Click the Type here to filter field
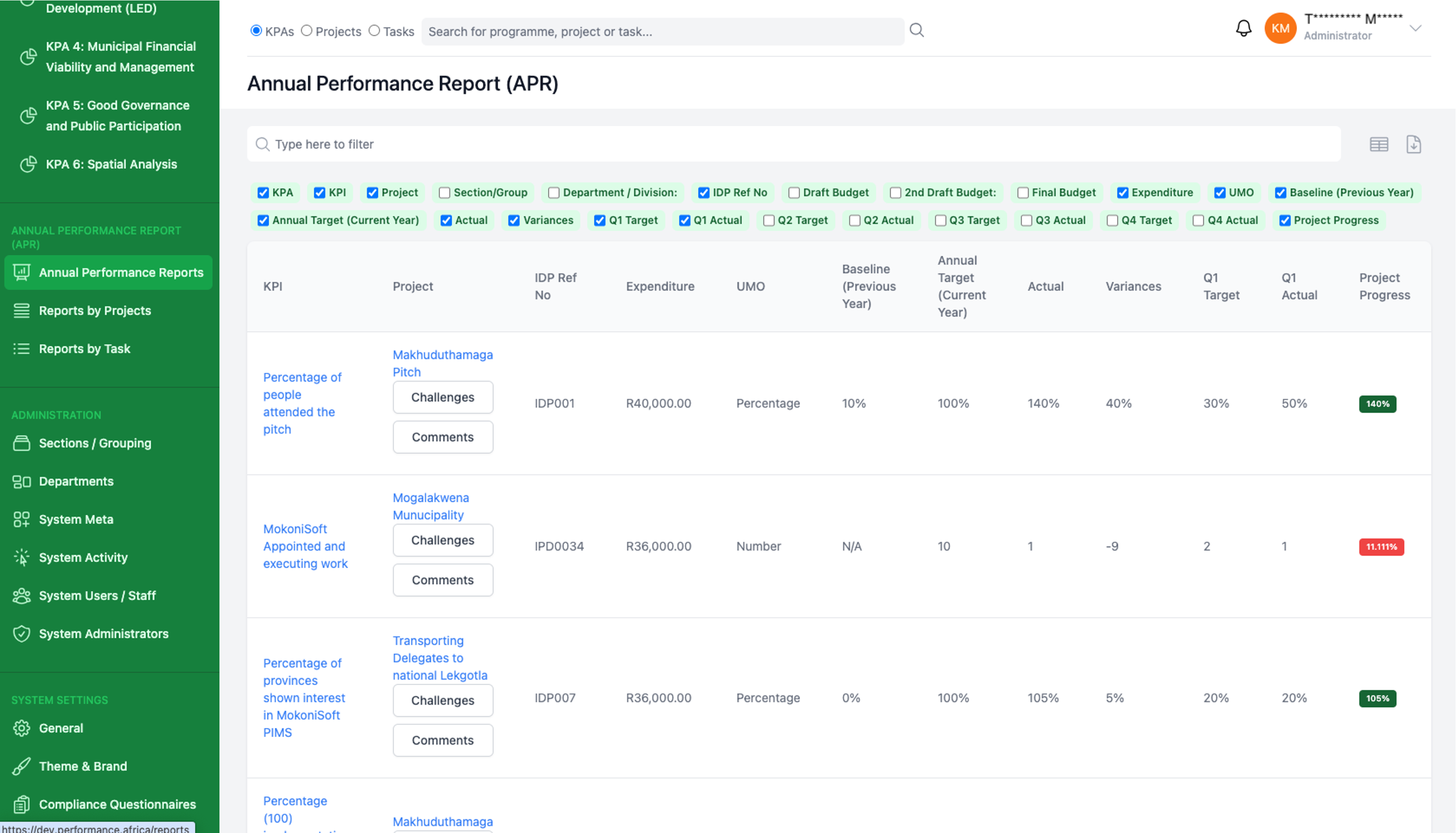The image size is (1456, 833). 794,144
